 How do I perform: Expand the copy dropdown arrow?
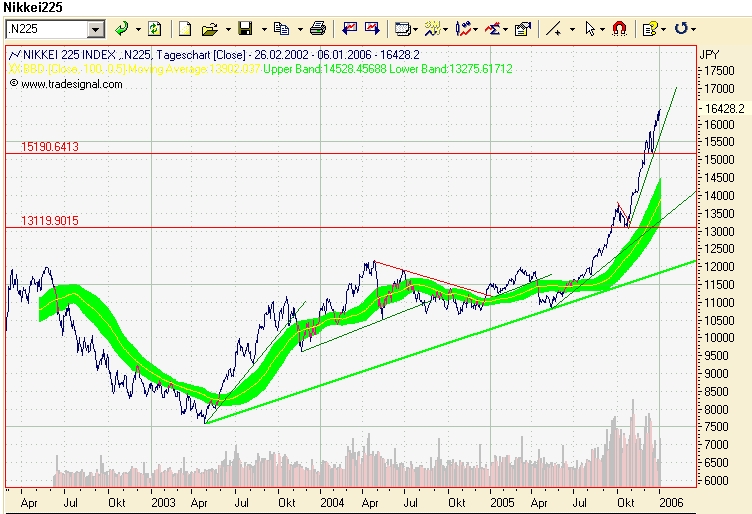click(x=300, y=30)
